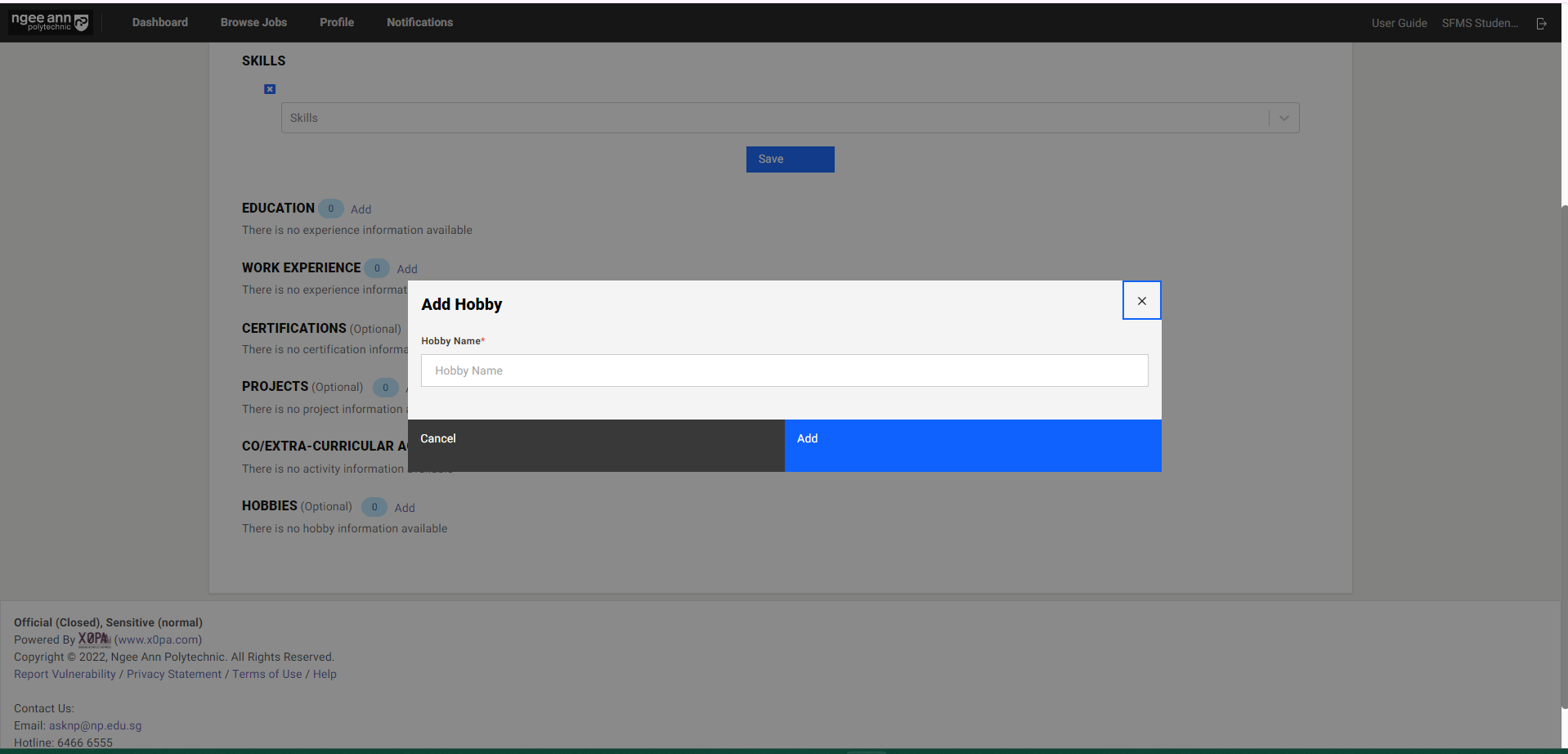The image size is (1568, 754).
Task: Open the User Guide link
Action: click(1399, 23)
